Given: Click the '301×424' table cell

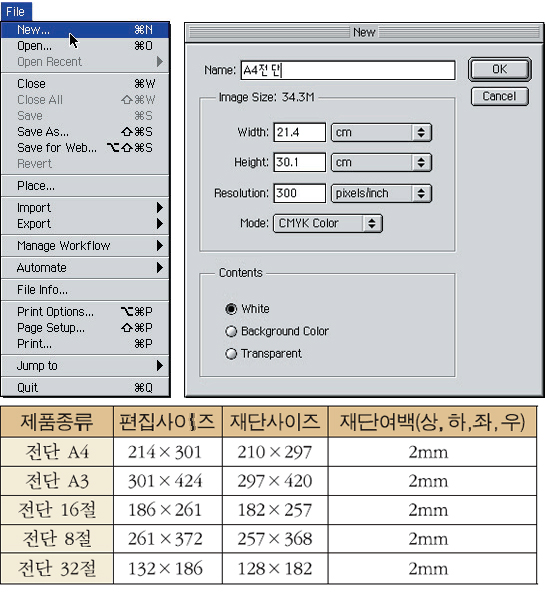Looking at the screenshot, I should pos(168,481).
